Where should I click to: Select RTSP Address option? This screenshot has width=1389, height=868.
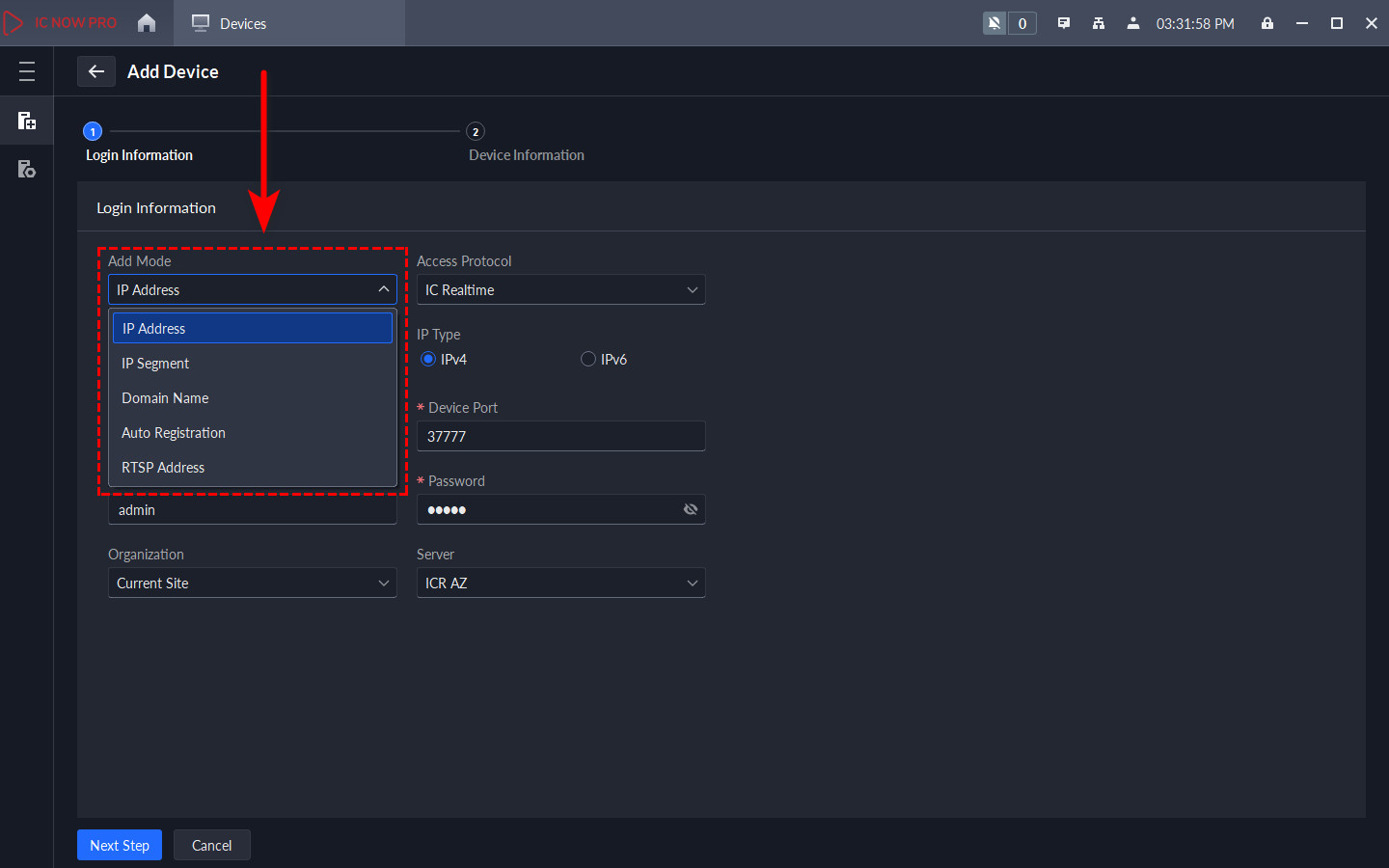coord(163,468)
